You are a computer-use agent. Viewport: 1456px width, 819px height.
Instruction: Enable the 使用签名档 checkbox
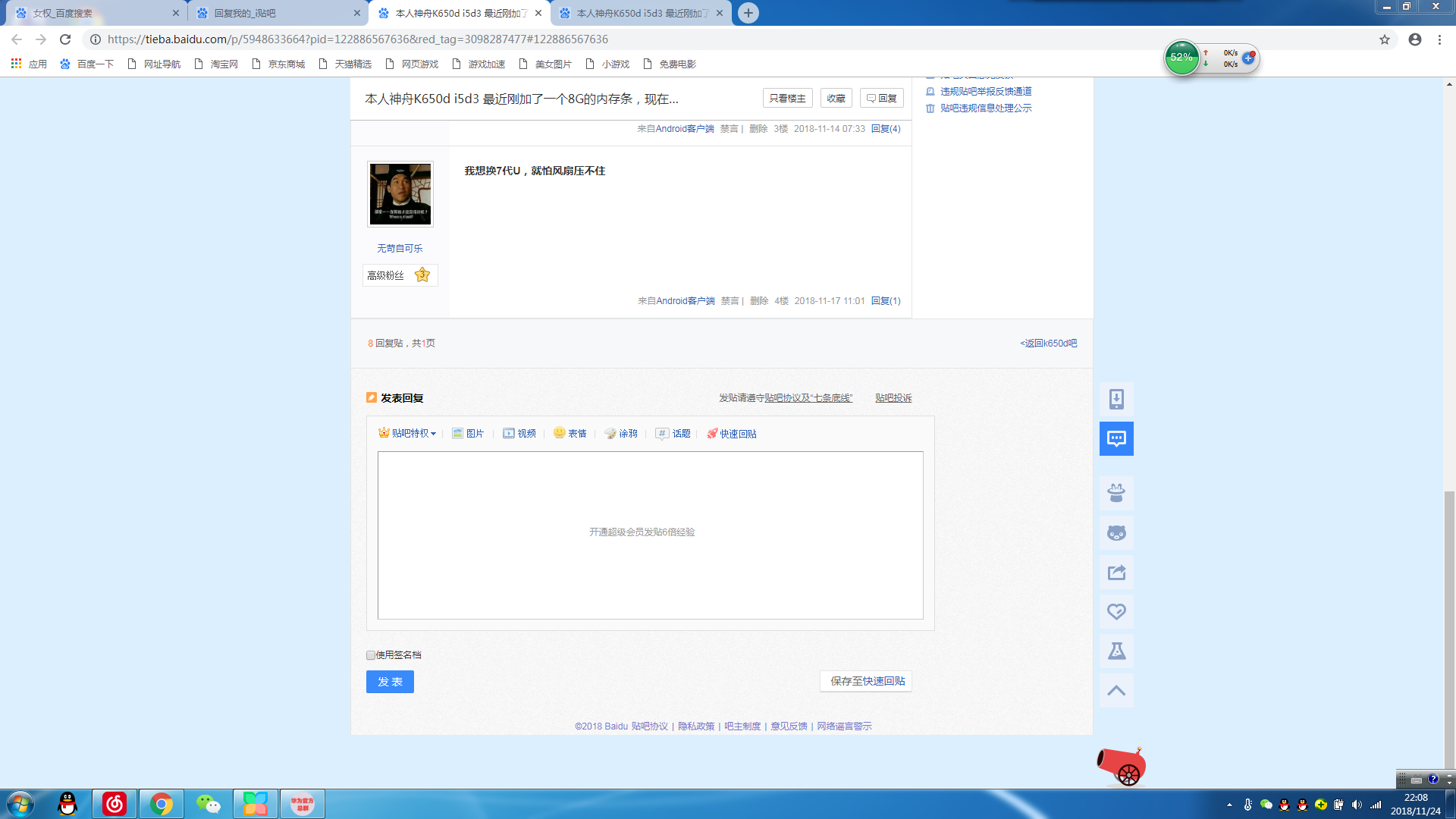371,655
